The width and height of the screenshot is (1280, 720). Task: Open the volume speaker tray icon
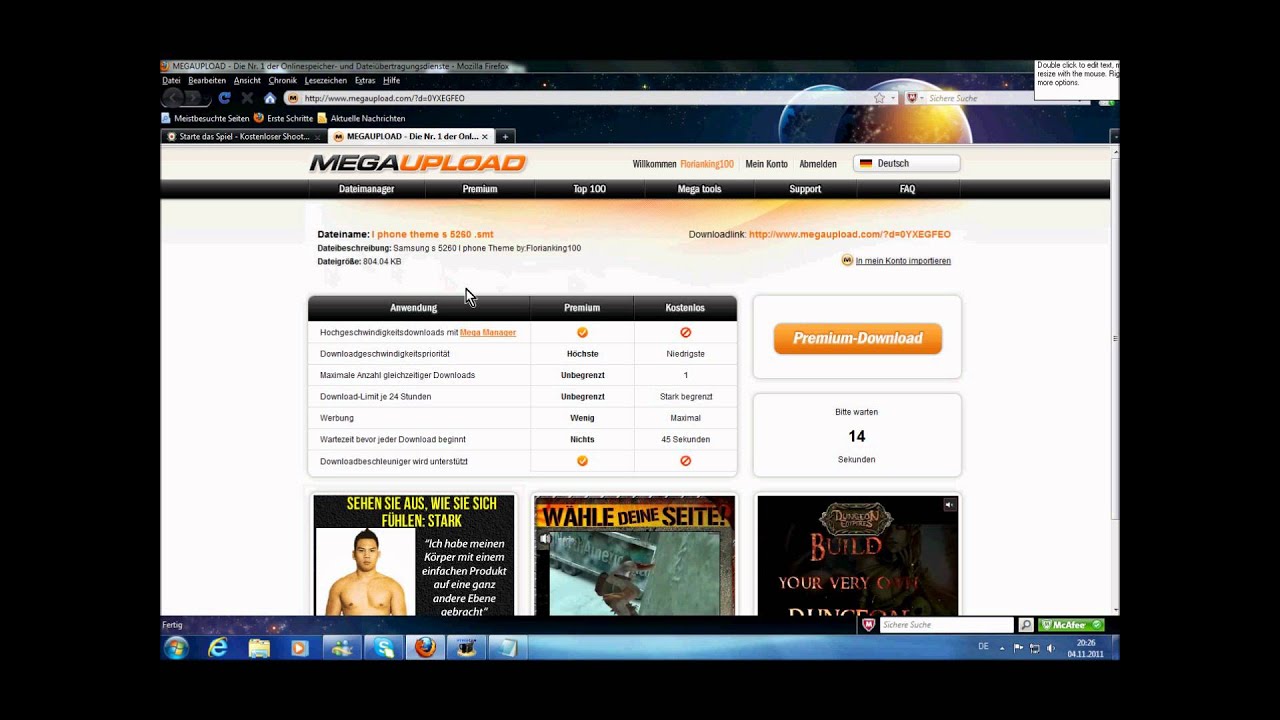click(x=1050, y=648)
